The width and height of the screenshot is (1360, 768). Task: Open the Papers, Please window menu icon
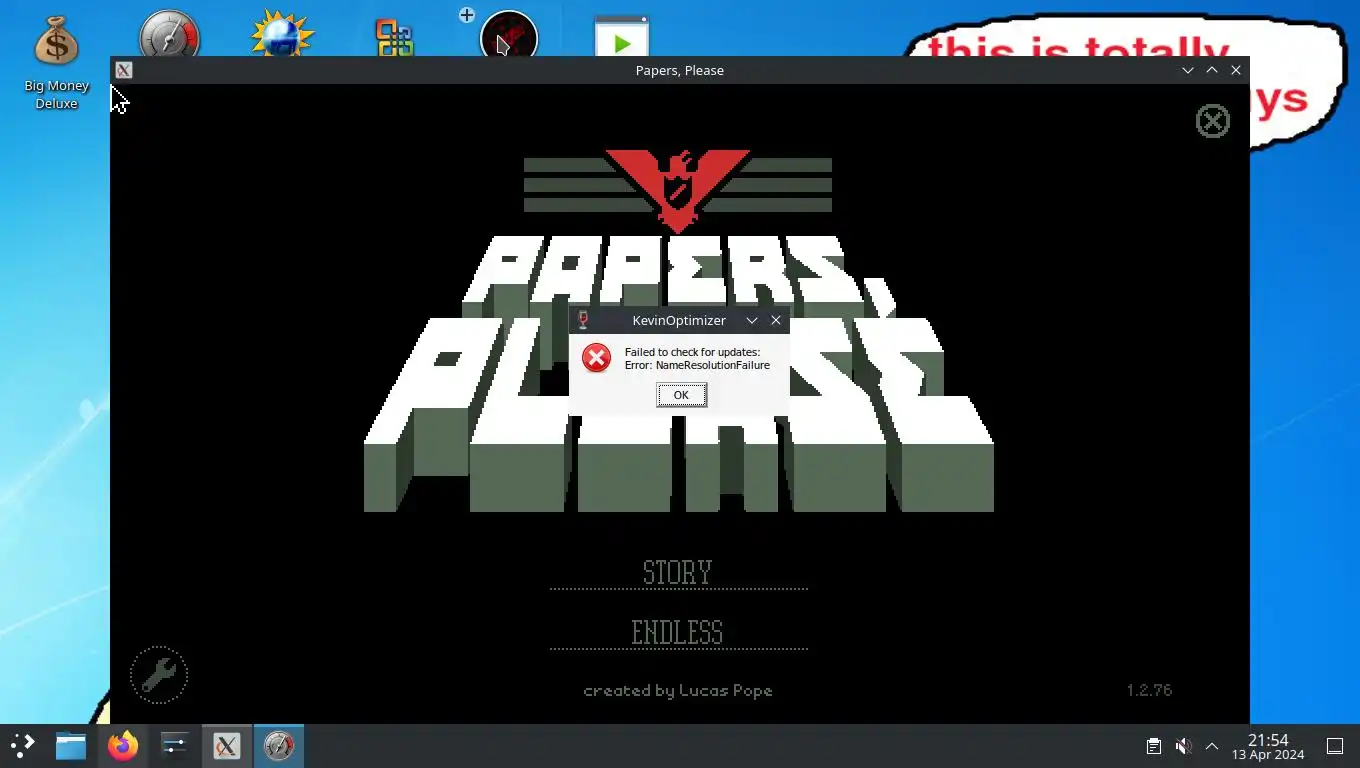123,70
